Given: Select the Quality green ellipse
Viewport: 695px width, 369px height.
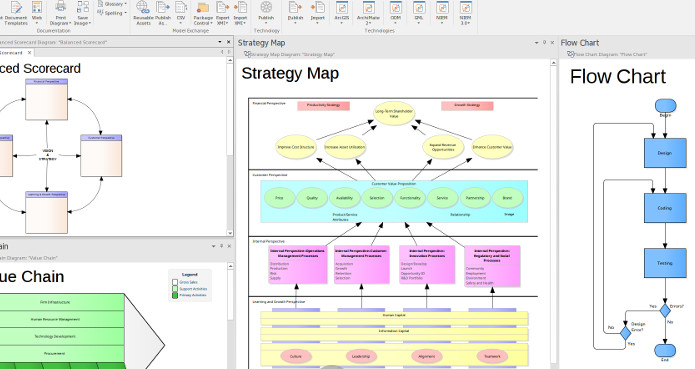Looking at the screenshot, I should tap(312, 198).
